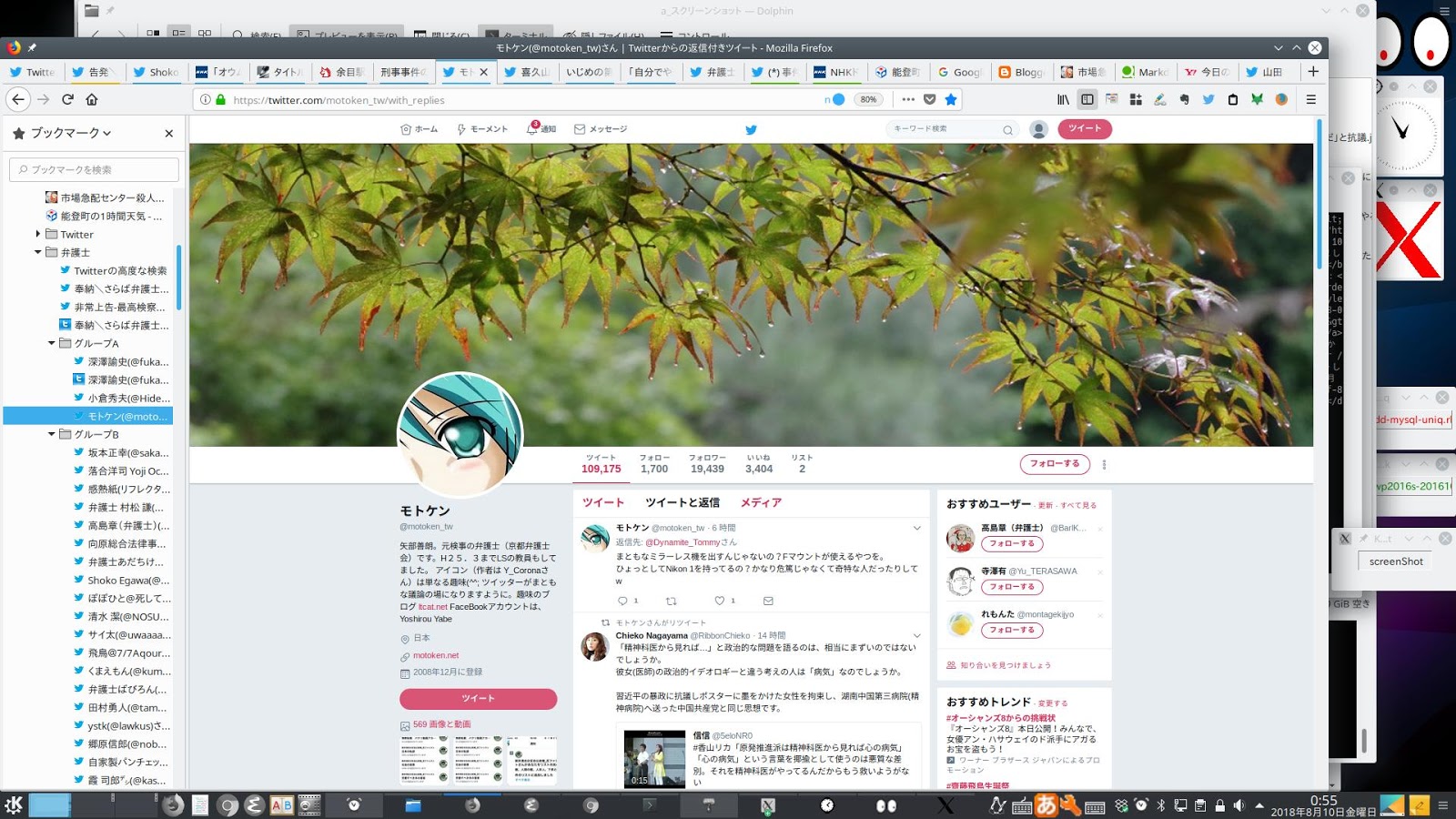Bookmark this page with the star icon
The image size is (1456, 819).
(951, 99)
